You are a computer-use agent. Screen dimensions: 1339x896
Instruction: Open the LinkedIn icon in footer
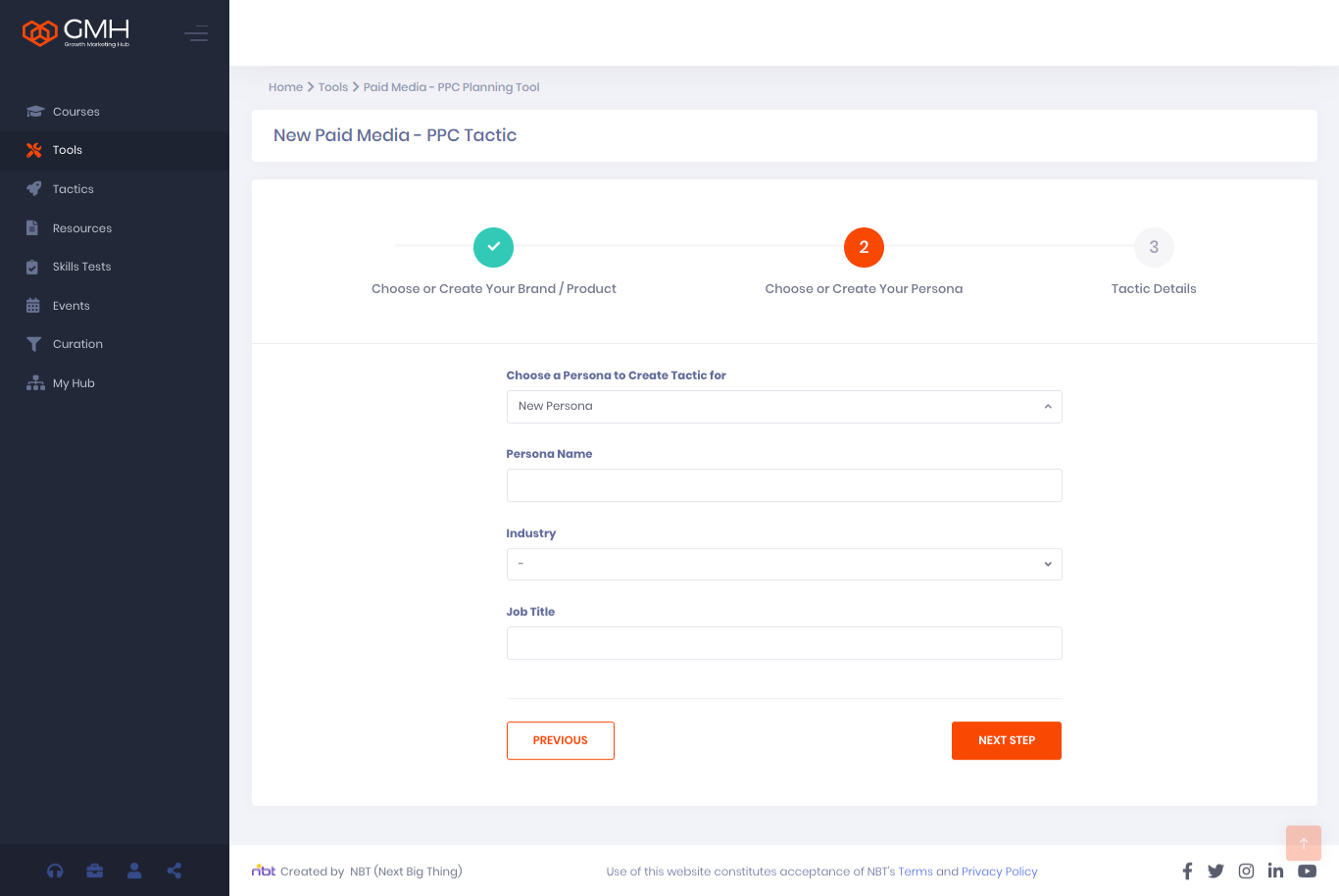coord(1275,871)
